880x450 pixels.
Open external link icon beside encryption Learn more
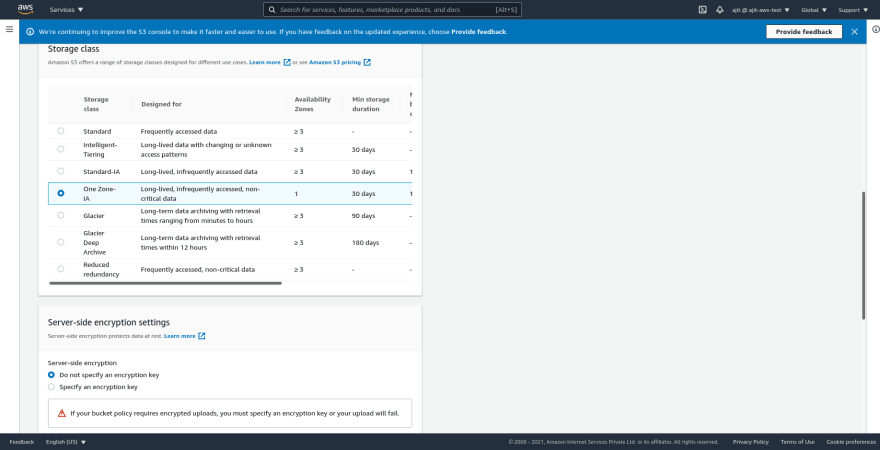(201, 336)
